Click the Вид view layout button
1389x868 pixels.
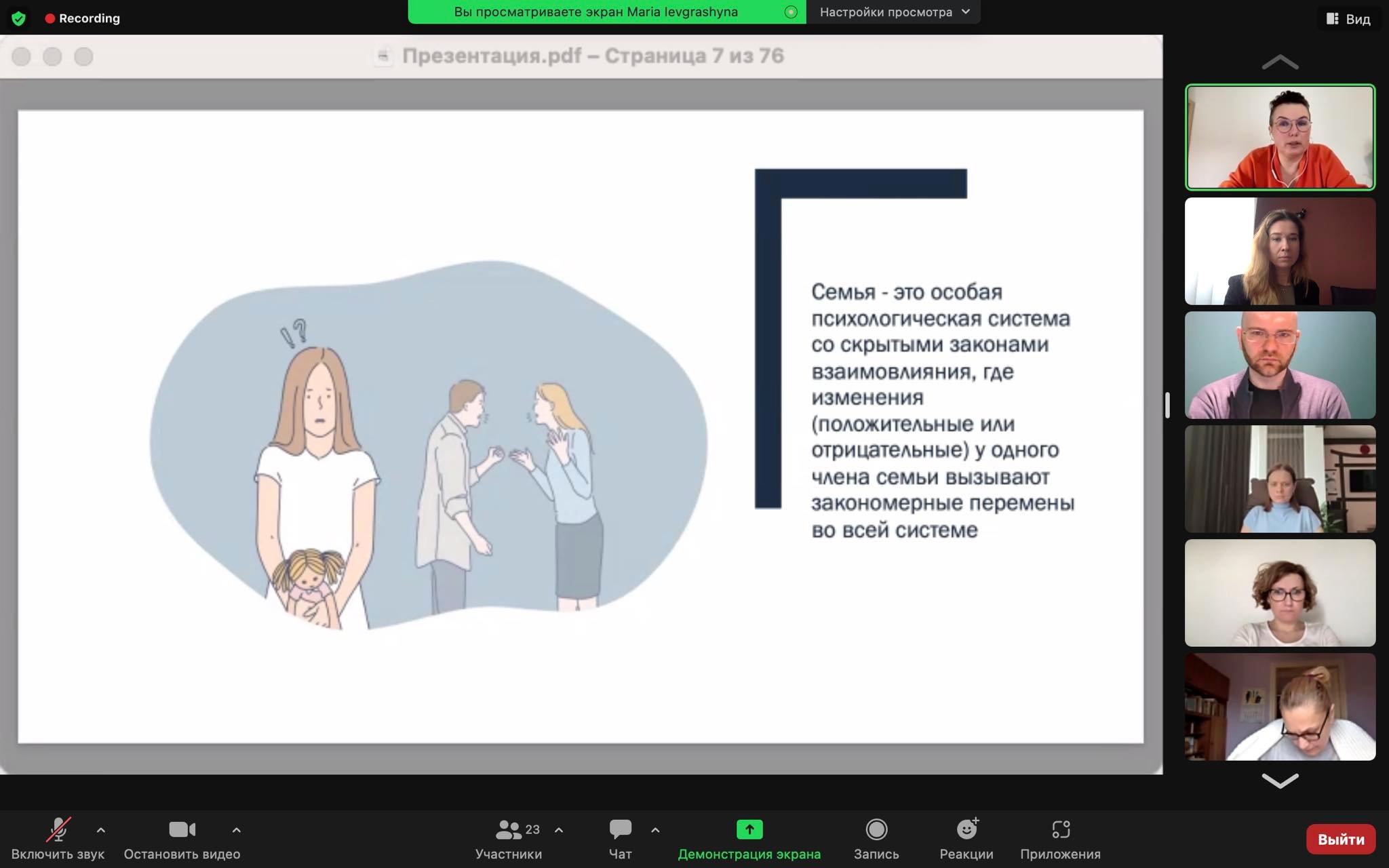(1348, 19)
